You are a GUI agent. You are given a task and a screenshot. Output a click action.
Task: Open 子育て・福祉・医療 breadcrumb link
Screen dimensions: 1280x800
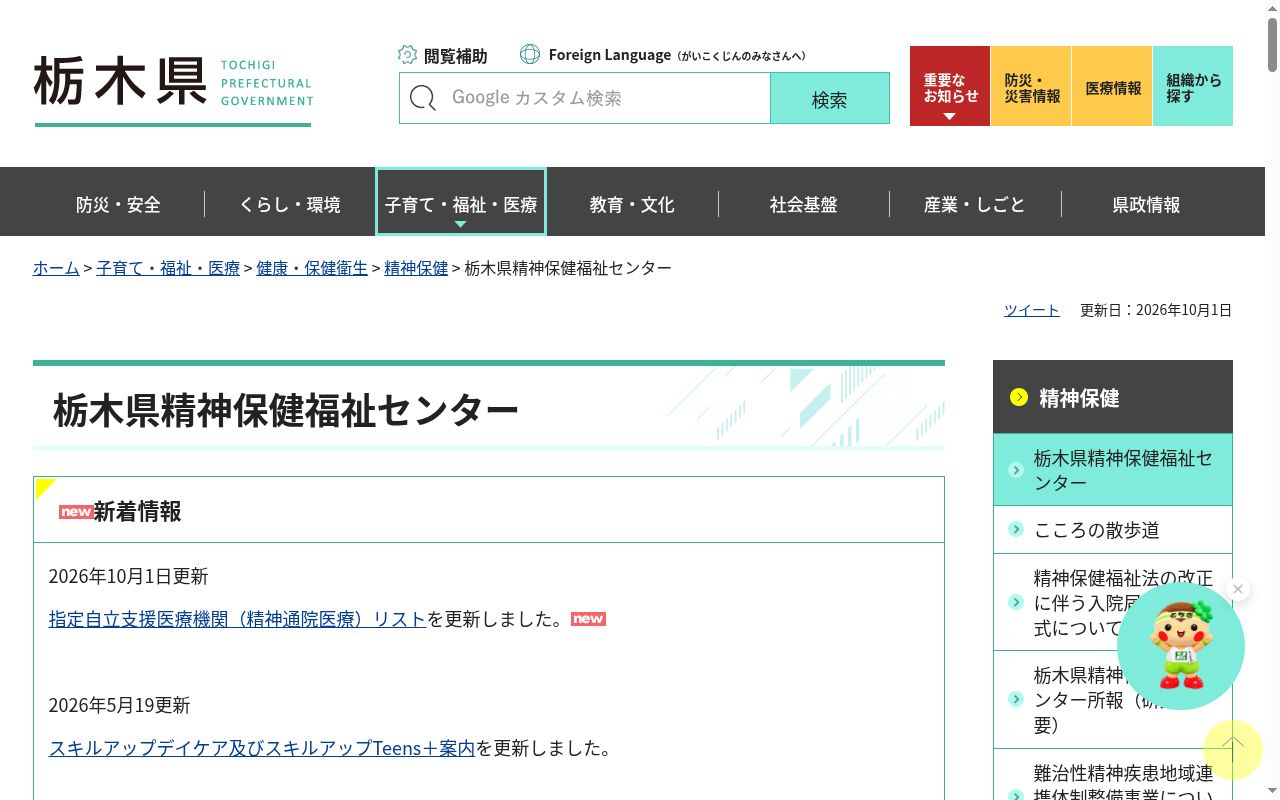[x=168, y=268]
